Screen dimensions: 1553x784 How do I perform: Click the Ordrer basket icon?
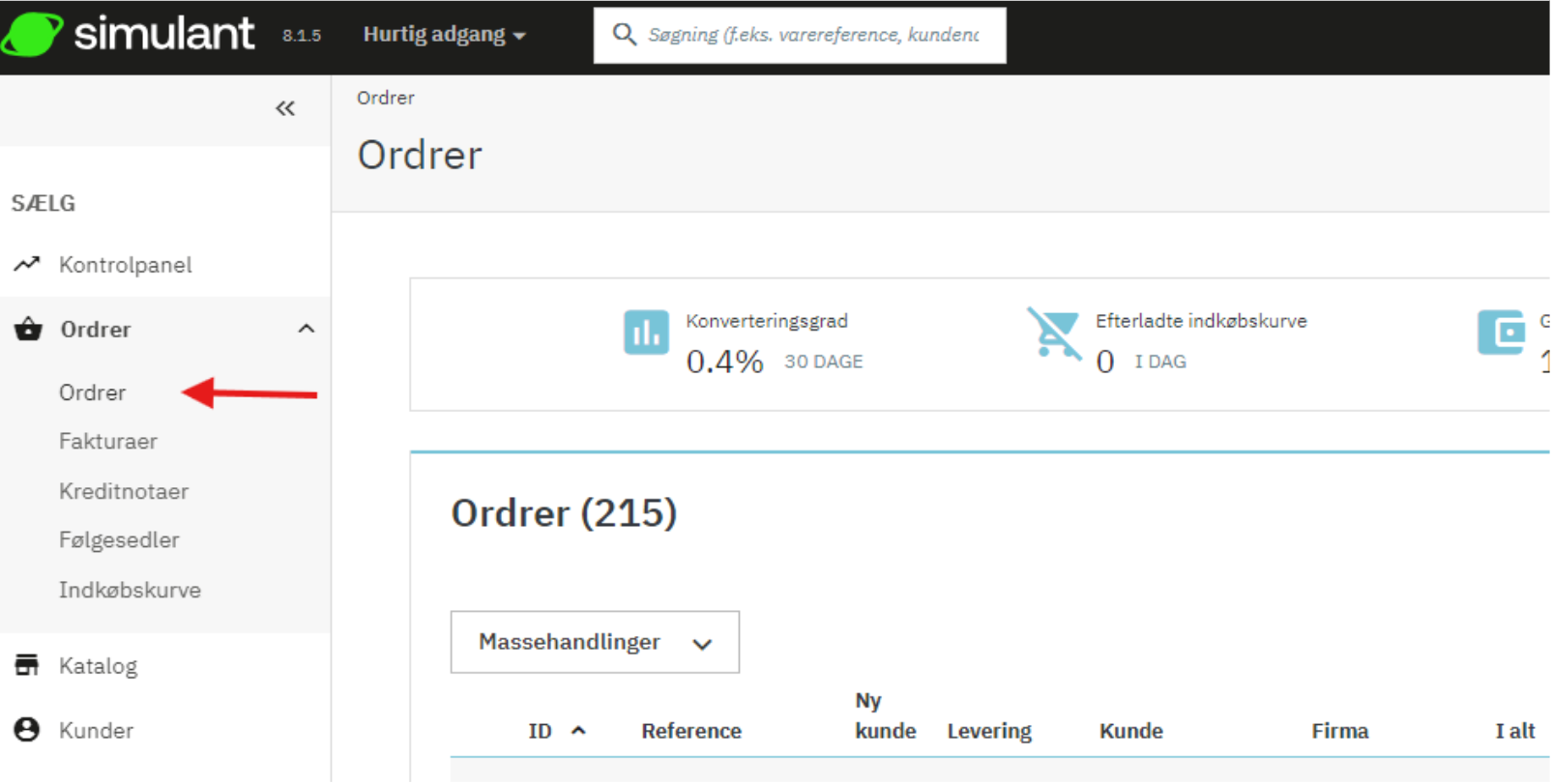tap(28, 330)
